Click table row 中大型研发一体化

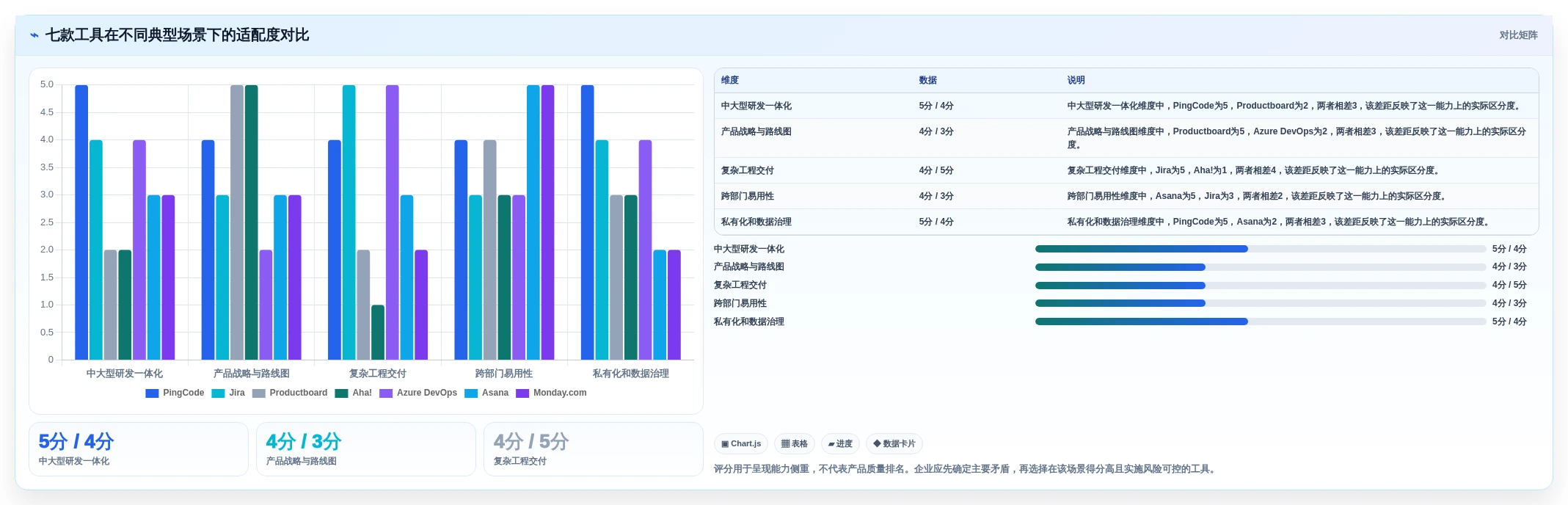1126,106
